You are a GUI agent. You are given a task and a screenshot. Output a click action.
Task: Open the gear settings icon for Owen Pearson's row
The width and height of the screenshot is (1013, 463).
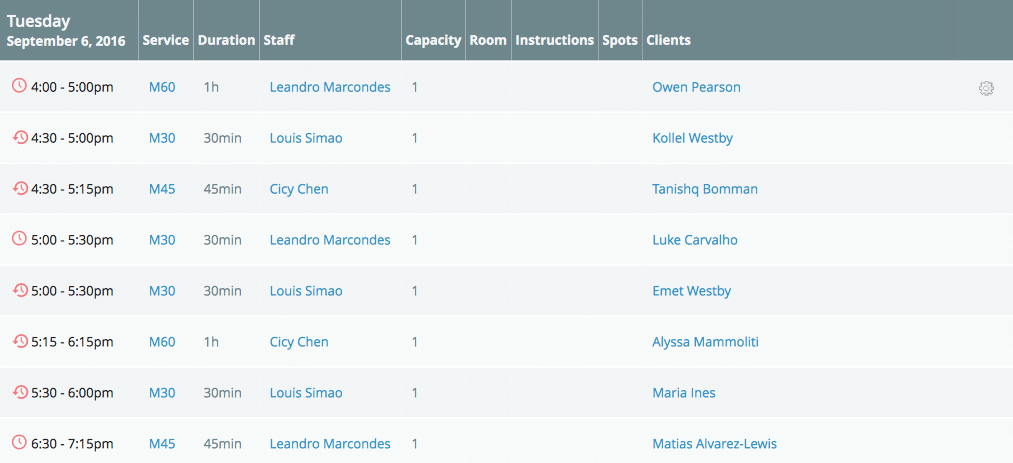coord(986,88)
